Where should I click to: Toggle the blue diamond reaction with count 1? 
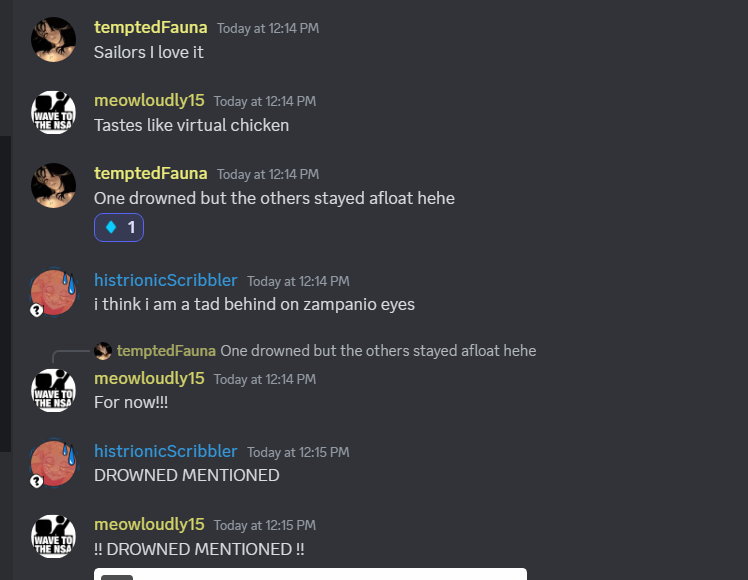point(119,228)
